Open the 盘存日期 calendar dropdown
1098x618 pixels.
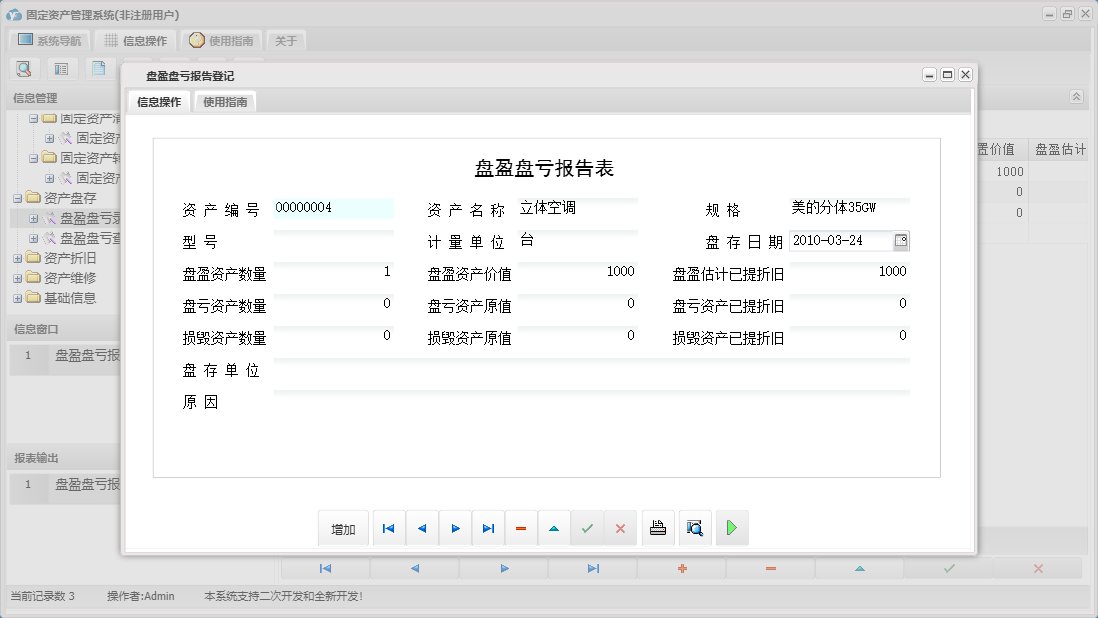tap(902, 240)
